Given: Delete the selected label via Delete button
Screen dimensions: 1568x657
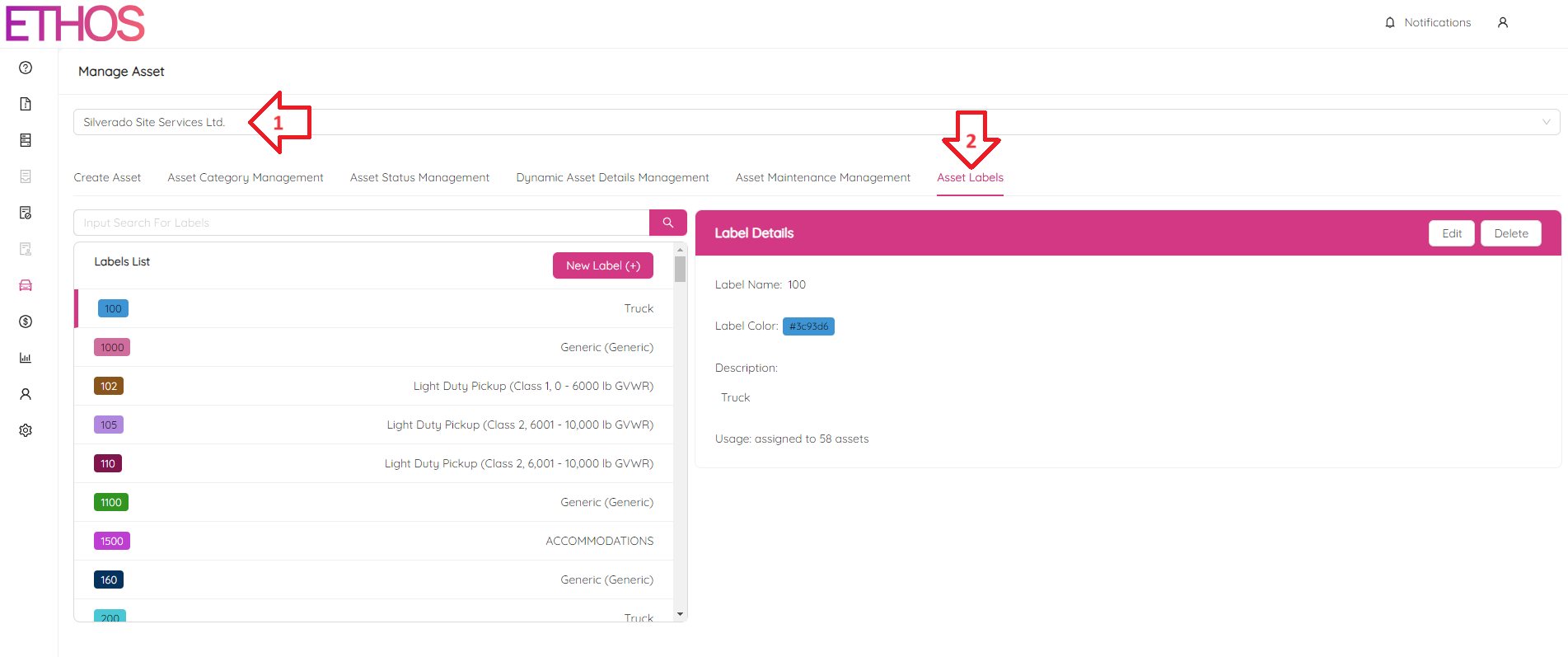Looking at the screenshot, I should (x=1510, y=233).
